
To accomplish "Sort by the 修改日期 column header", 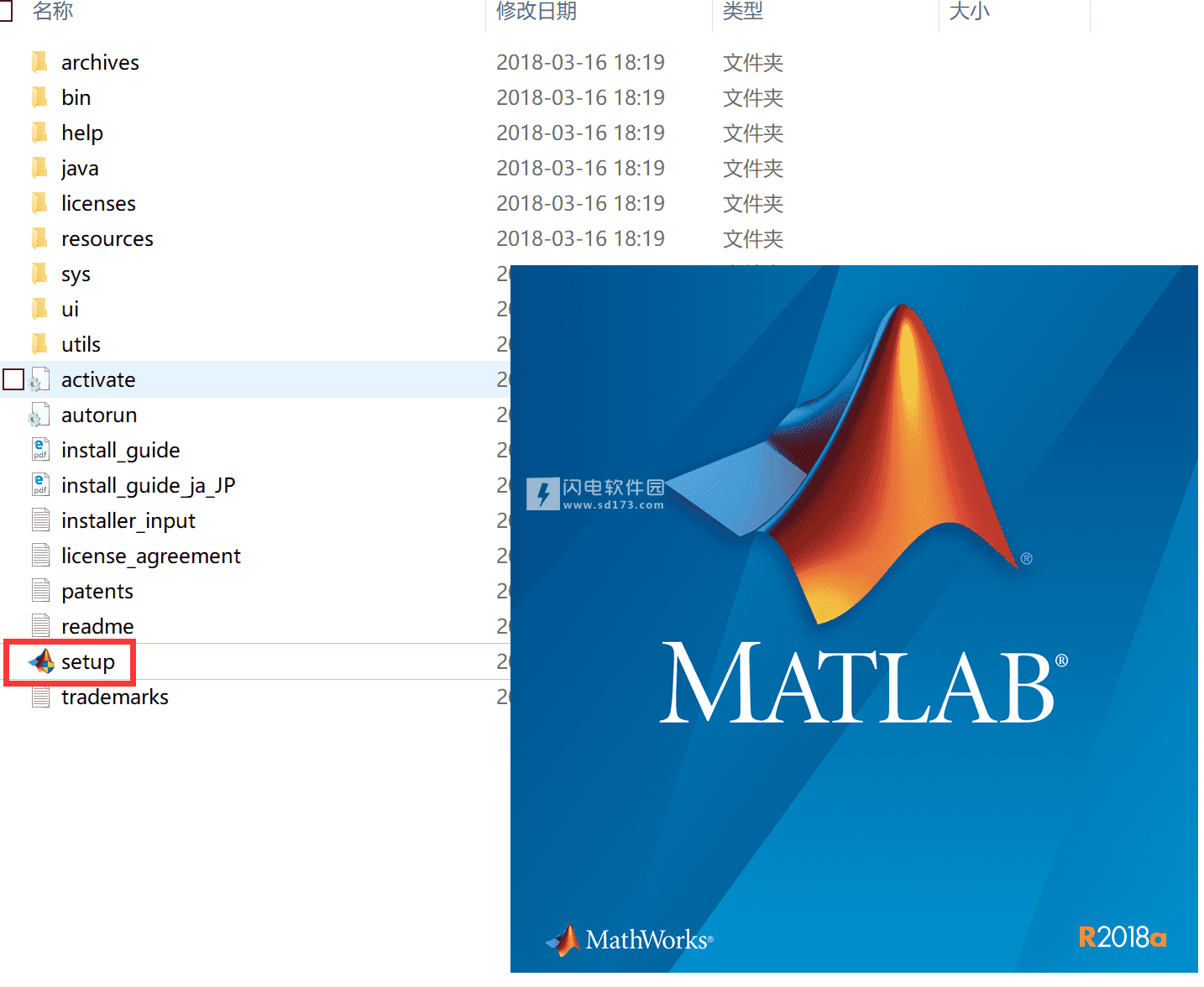I will pyautogui.click(x=537, y=11).
